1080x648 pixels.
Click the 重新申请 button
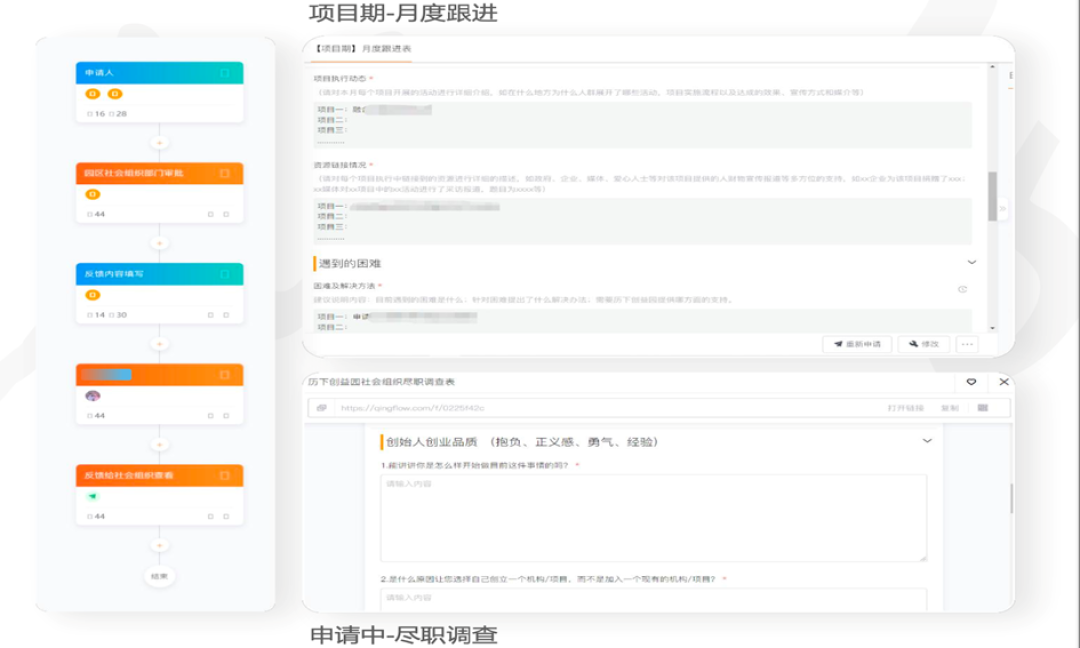(857, 344)
